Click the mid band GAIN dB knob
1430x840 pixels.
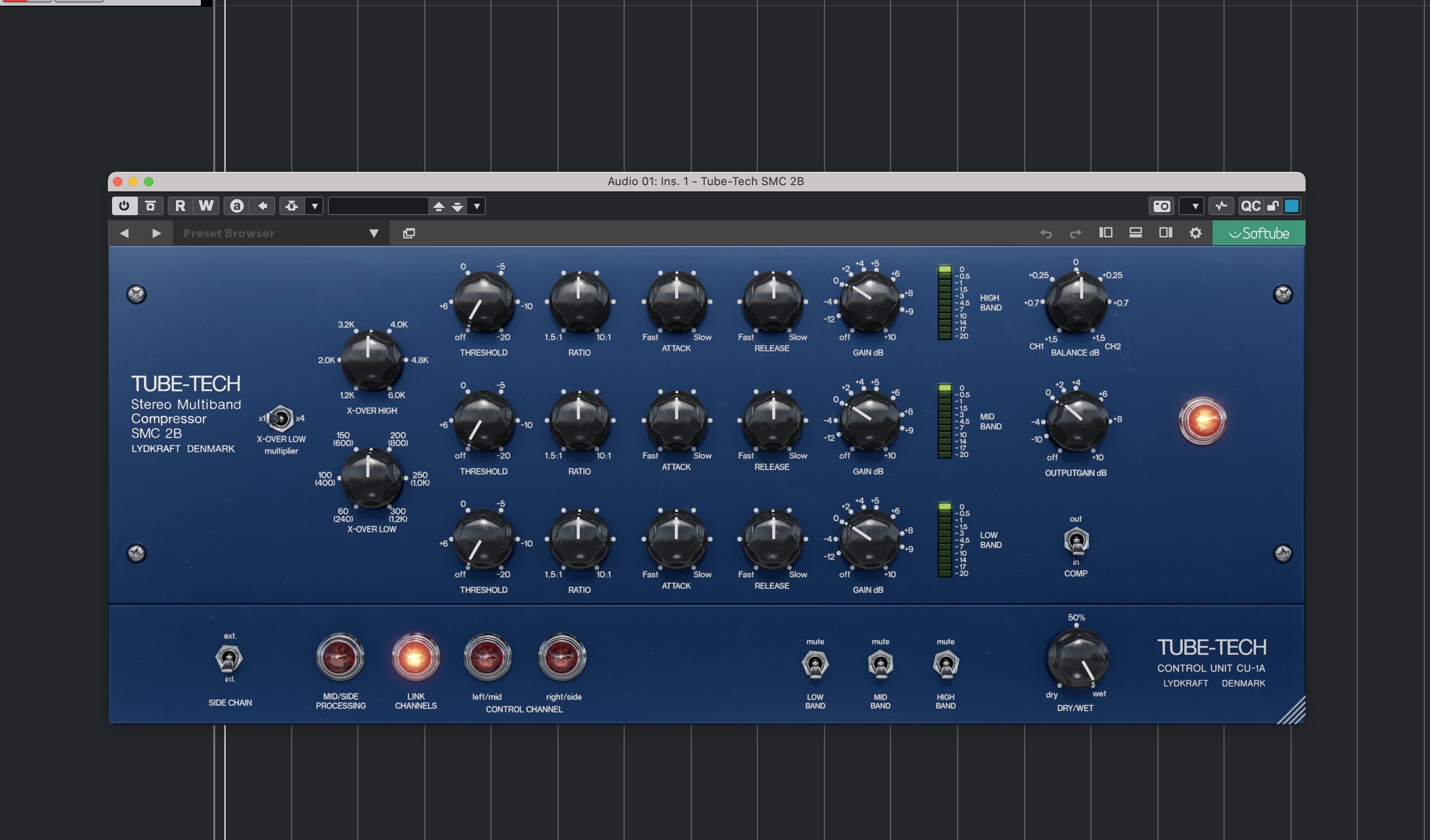pyautogui.click(x=869, y=421)
